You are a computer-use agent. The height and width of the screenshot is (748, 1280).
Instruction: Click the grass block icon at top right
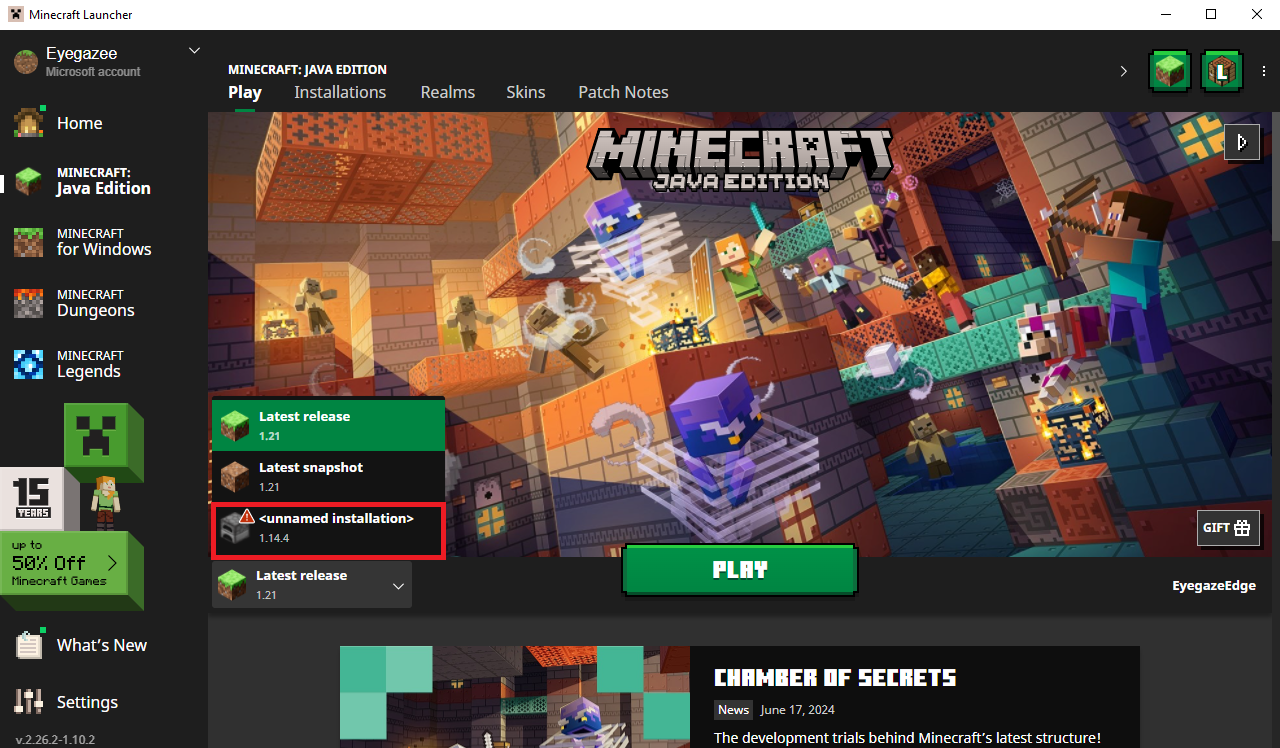click(x=1171, y=71)
